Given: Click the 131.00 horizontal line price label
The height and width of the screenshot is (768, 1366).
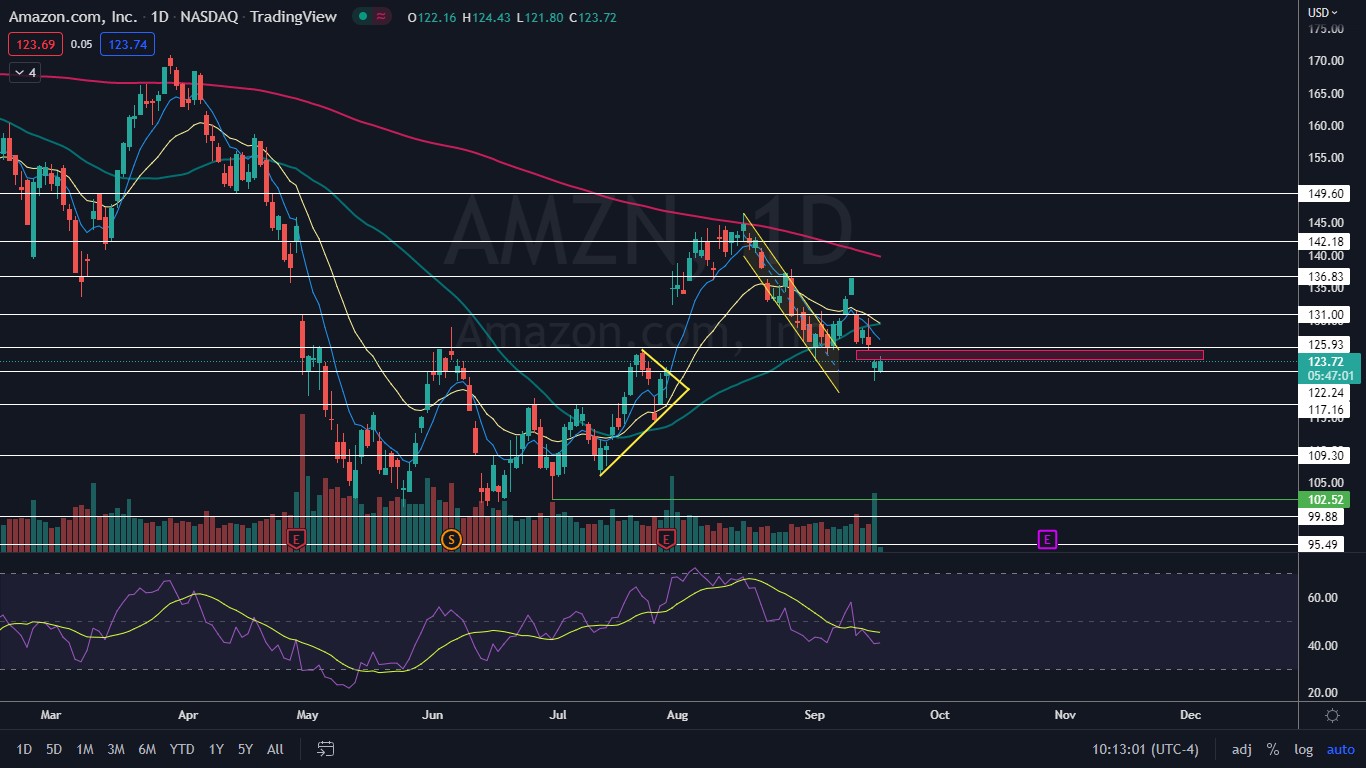Looking at the screenshot, I should click(x=1326, y=314).
